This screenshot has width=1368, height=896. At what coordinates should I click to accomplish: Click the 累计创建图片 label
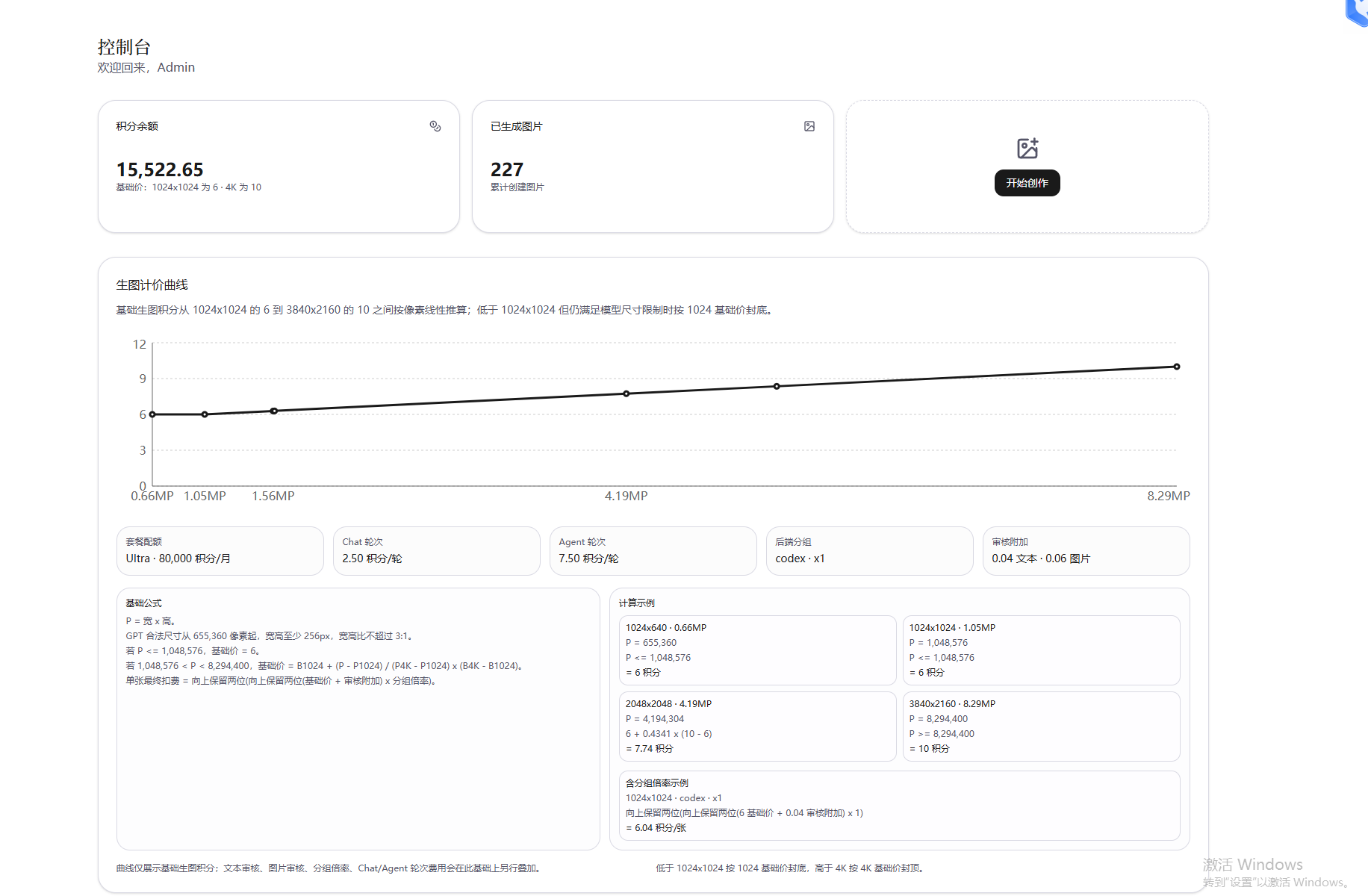(x=517, y=187)
